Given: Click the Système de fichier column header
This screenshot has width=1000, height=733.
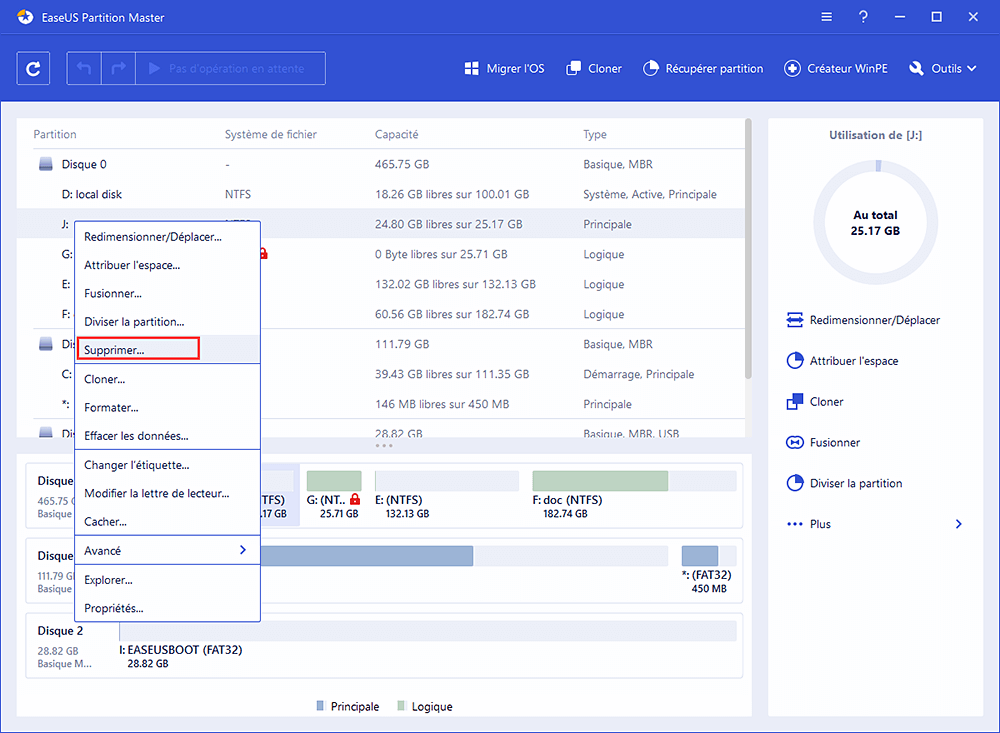Looking at the screenshot, I should (270, 135).
